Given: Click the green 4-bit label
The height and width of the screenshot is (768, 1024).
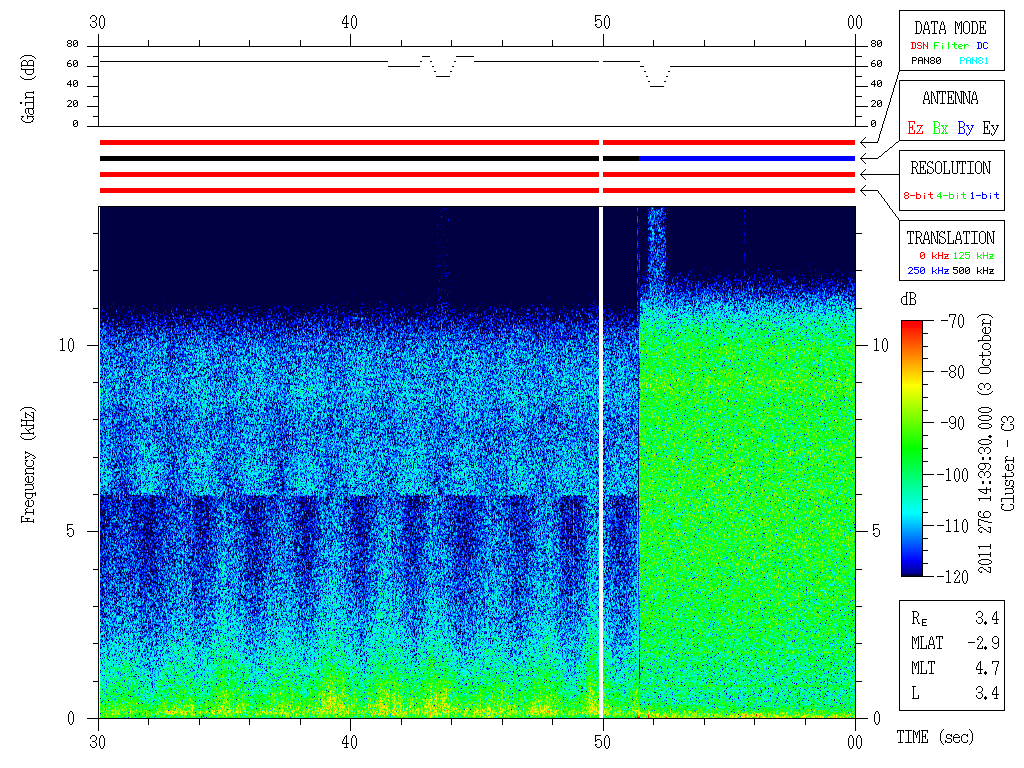Looking at the screenshot, I should pos(951,195).
